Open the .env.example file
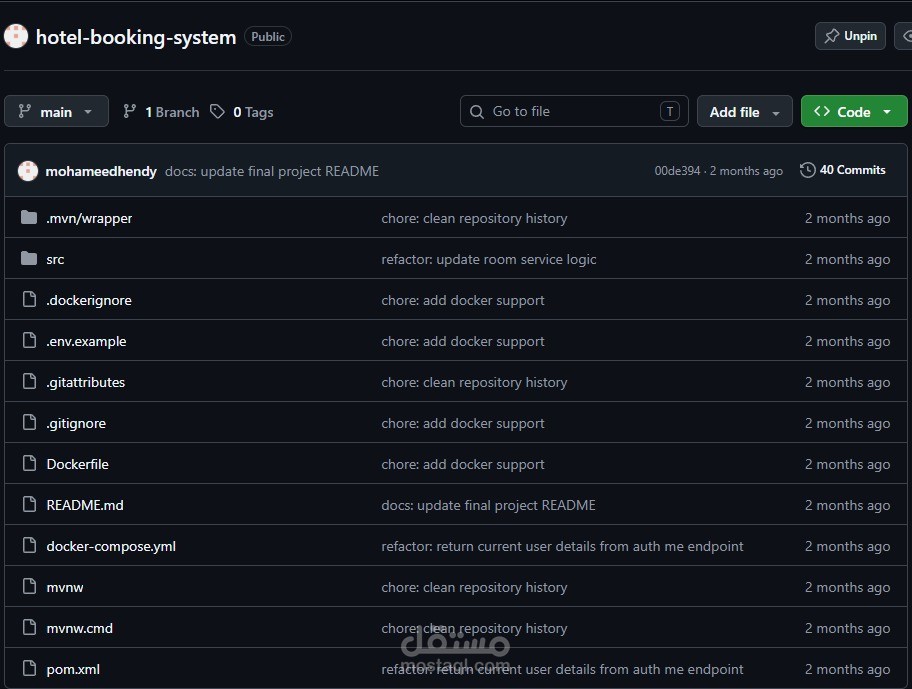Image resolution: width=912 pixels, height=689 pixels. (x=86, y=341)
